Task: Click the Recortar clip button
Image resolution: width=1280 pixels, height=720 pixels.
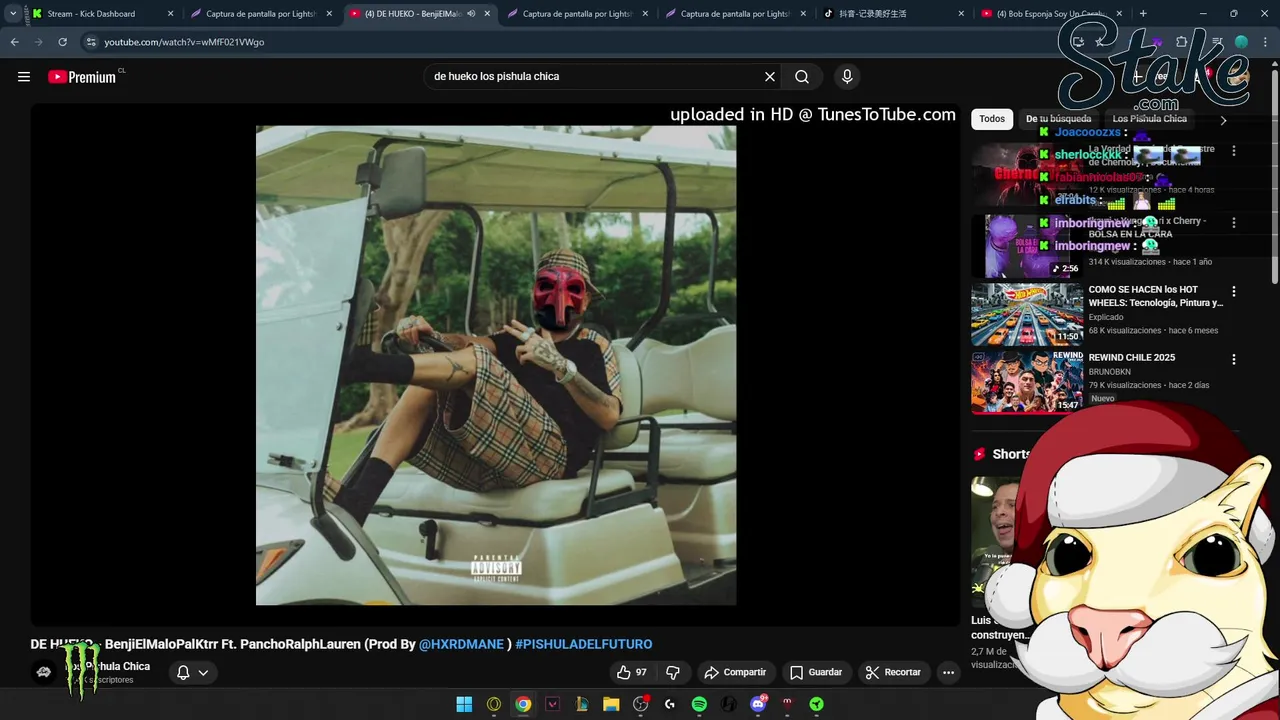Action: (894, 672)
